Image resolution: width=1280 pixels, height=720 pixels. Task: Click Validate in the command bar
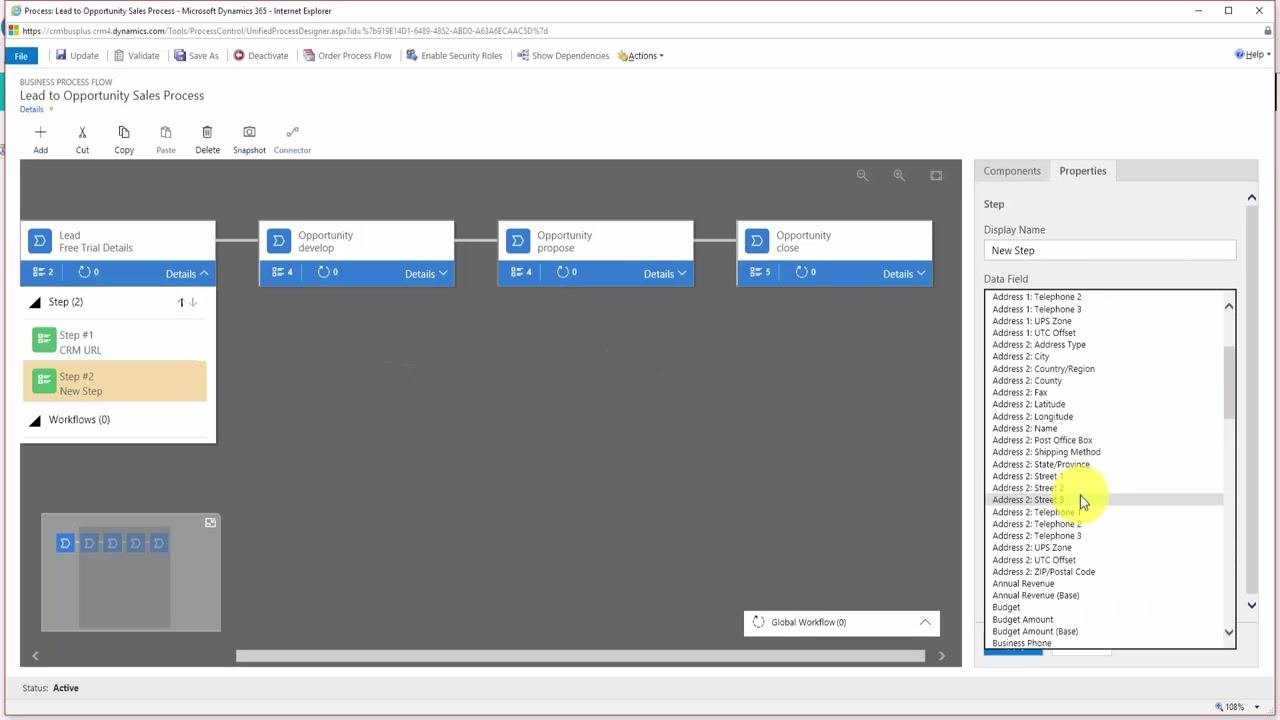(x=136, y=55)
